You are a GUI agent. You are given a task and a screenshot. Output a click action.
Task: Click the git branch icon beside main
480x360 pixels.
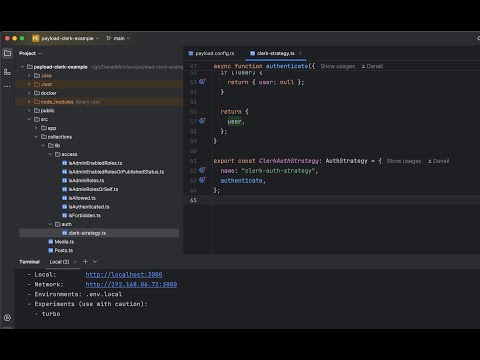(x=108, y=39)
